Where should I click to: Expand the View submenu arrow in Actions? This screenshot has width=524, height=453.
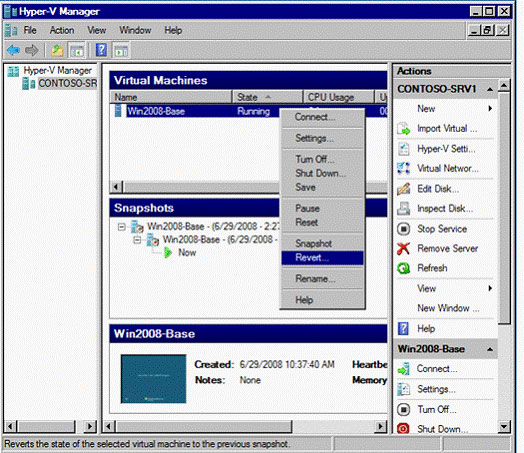tap(490, 288)
